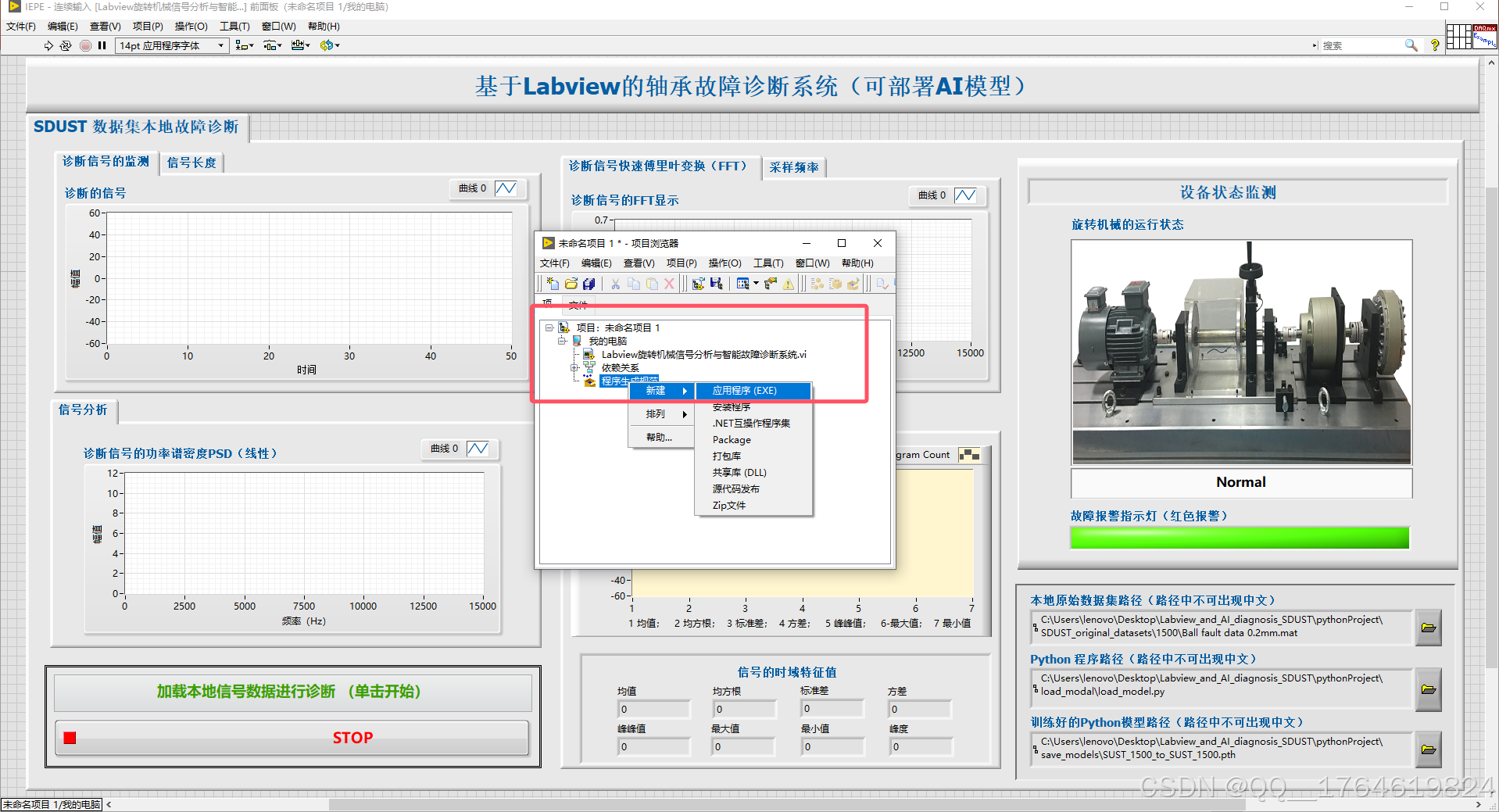Choose 安装程序 from the submenu
The width and height of the screenshot is (1499, 812).
click(x=753, y=406)
